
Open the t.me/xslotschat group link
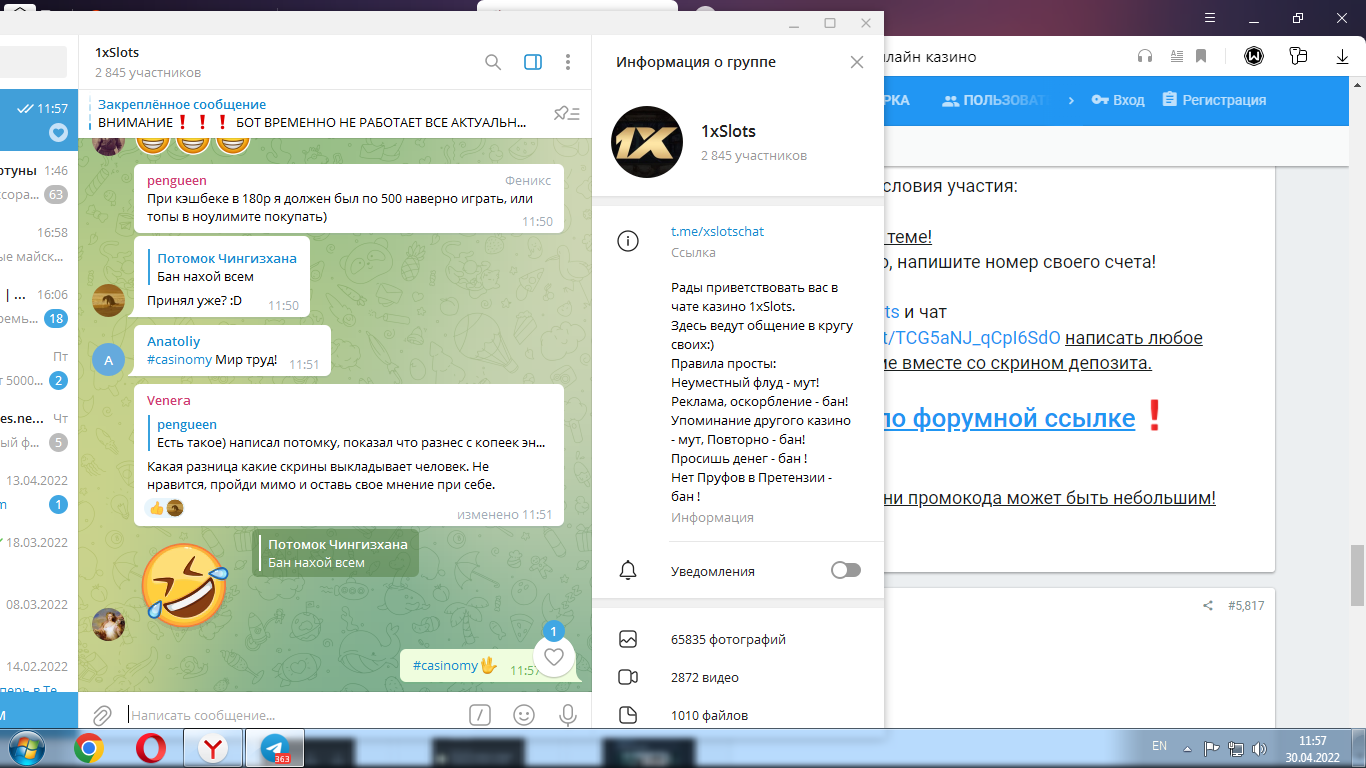coord(717,231)
